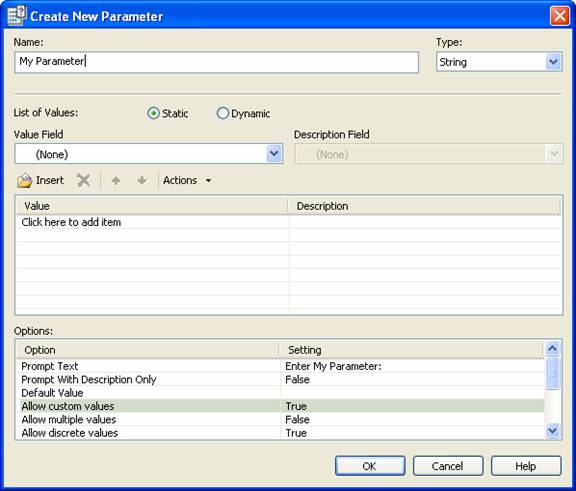The width and height of the screenshot is (576, 491).
Task: Click the Options list scrollbar thumb
Action: click(552, 372)
